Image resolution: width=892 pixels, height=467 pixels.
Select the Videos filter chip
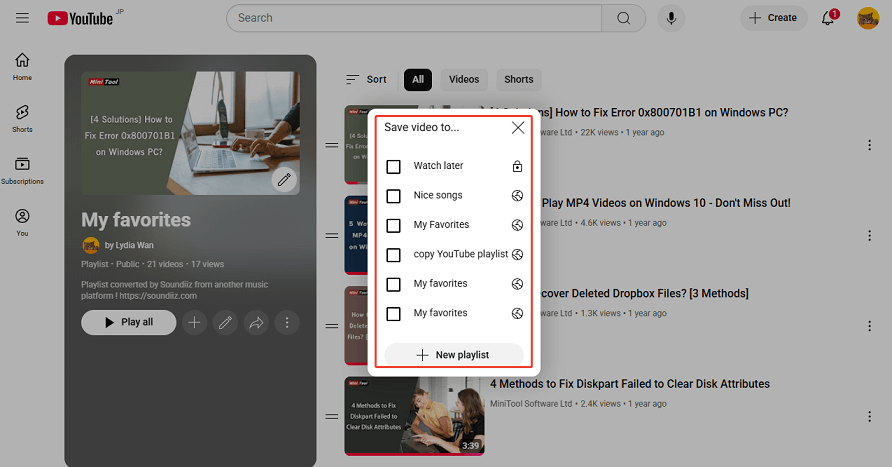(x=464, y=80)
